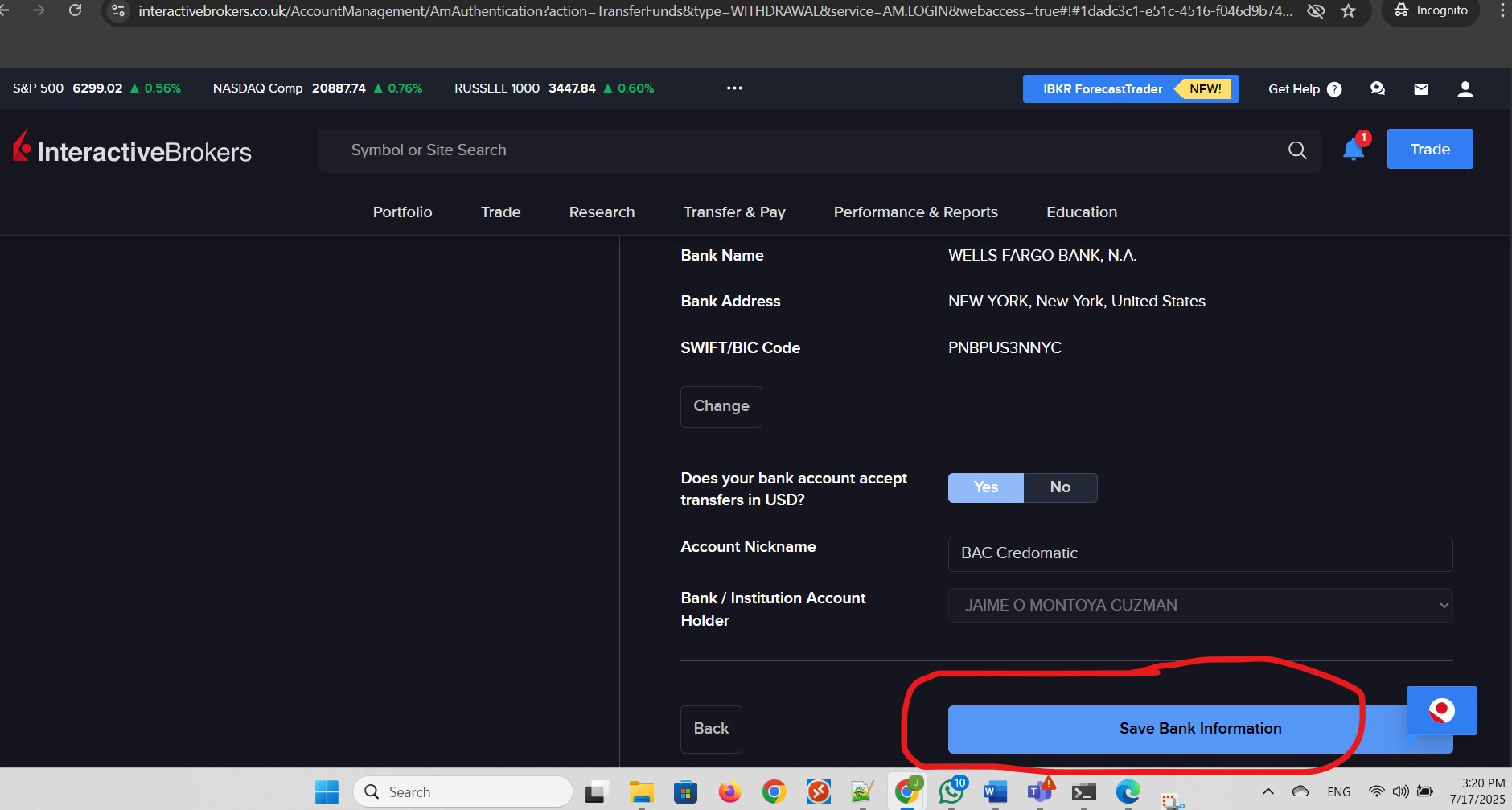This screenshot has height=810, width=1512.
Task: Open Microsoft Word from taskbar
Action: pyautogui.click(x=995, y=792)
